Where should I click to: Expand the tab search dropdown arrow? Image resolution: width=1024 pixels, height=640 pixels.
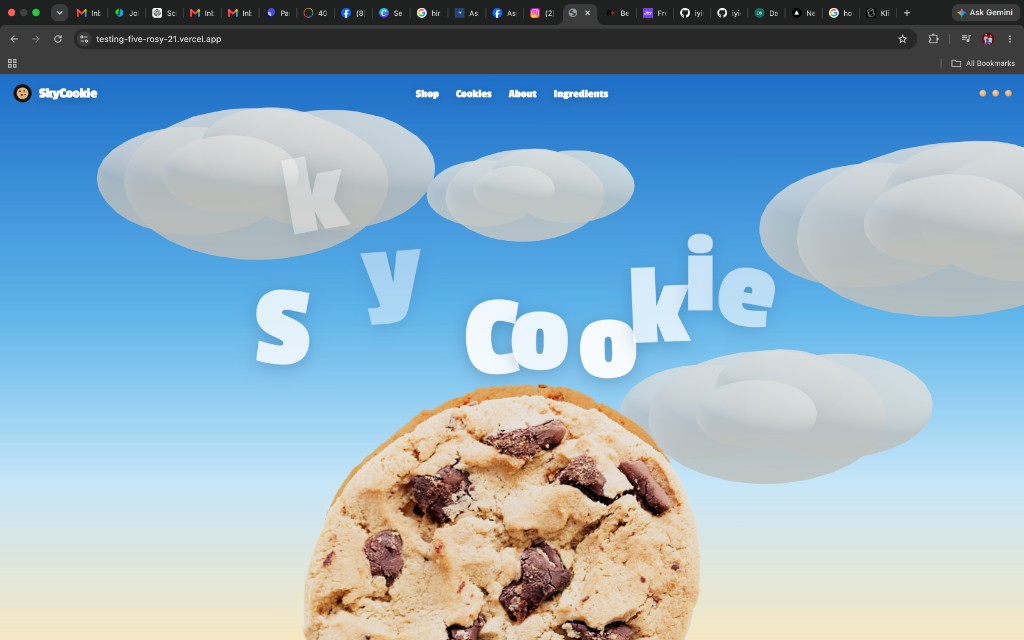coord(59,12)
